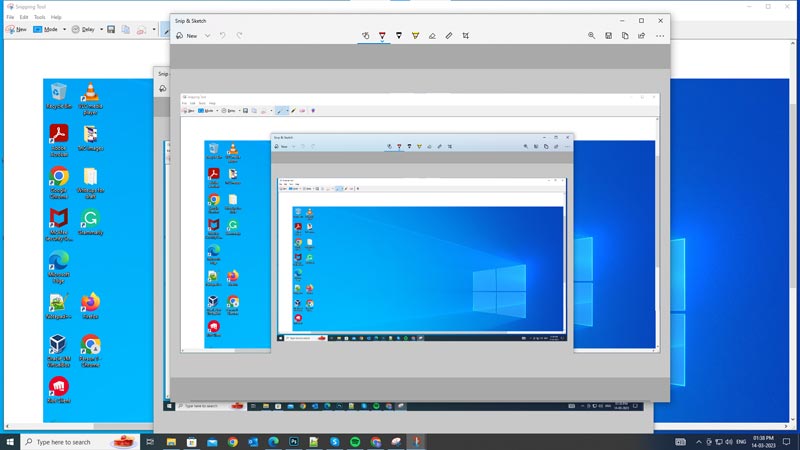Screen dimensions: 800x450
Task: Select the Ruler tool in front Snip & Sketch toolbar
Action: tap(449, 36)
